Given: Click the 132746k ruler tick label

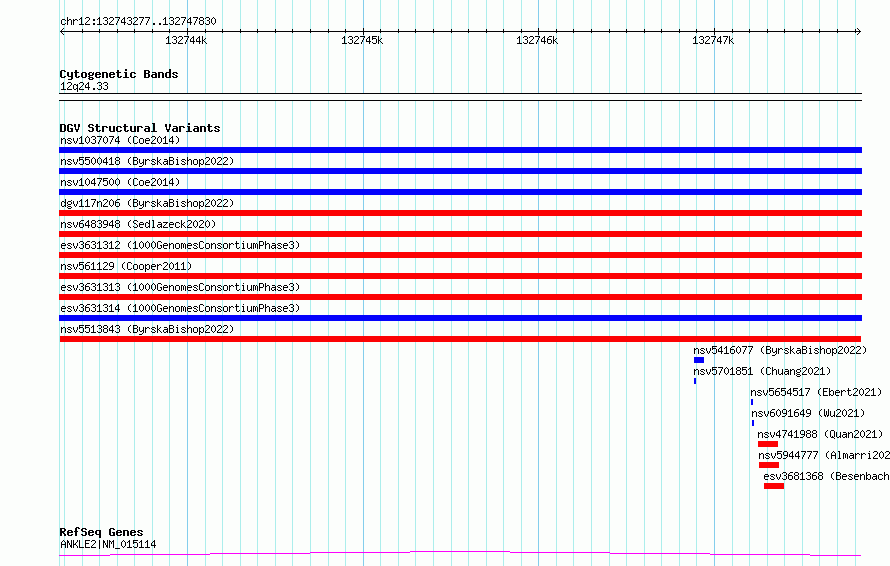Looking at the screenshot, I should (x=537, y=40).
